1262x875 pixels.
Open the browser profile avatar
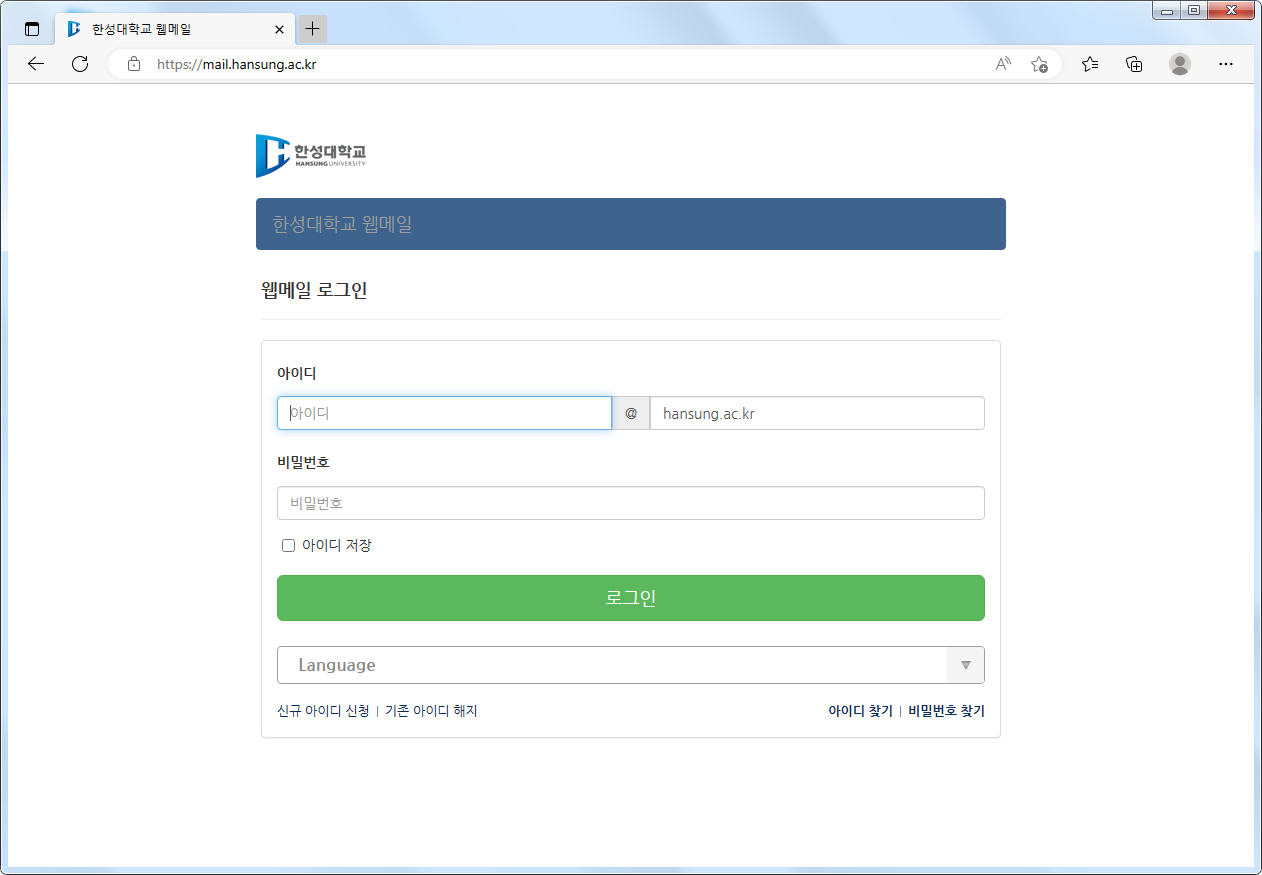coord(1180,64)
